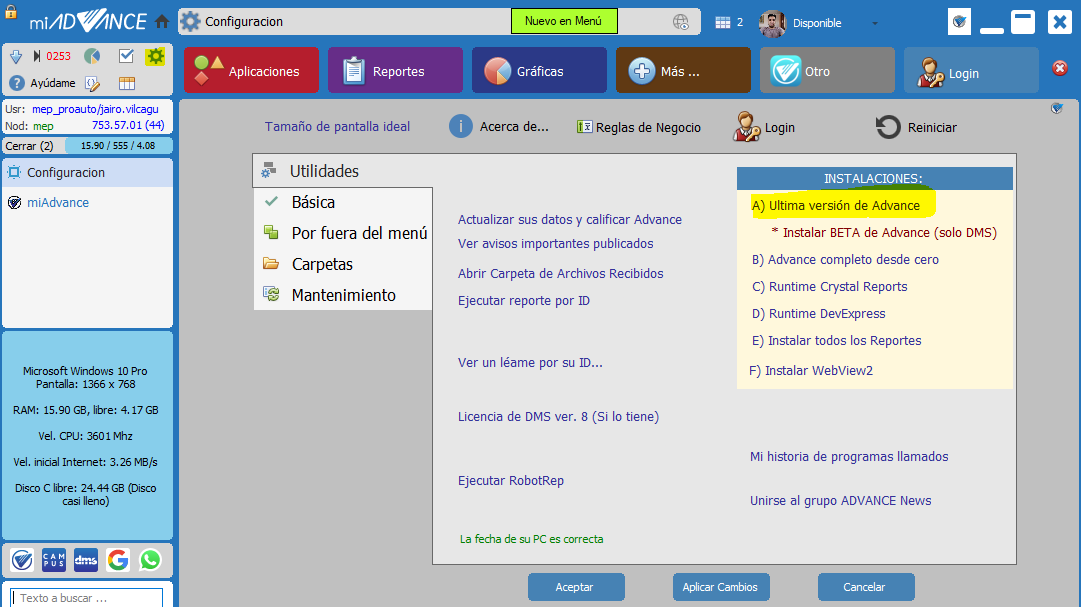Screen dimensions: 1081x607
Task: Click the Nuevo en Menú green button
Action: (564, 21)
